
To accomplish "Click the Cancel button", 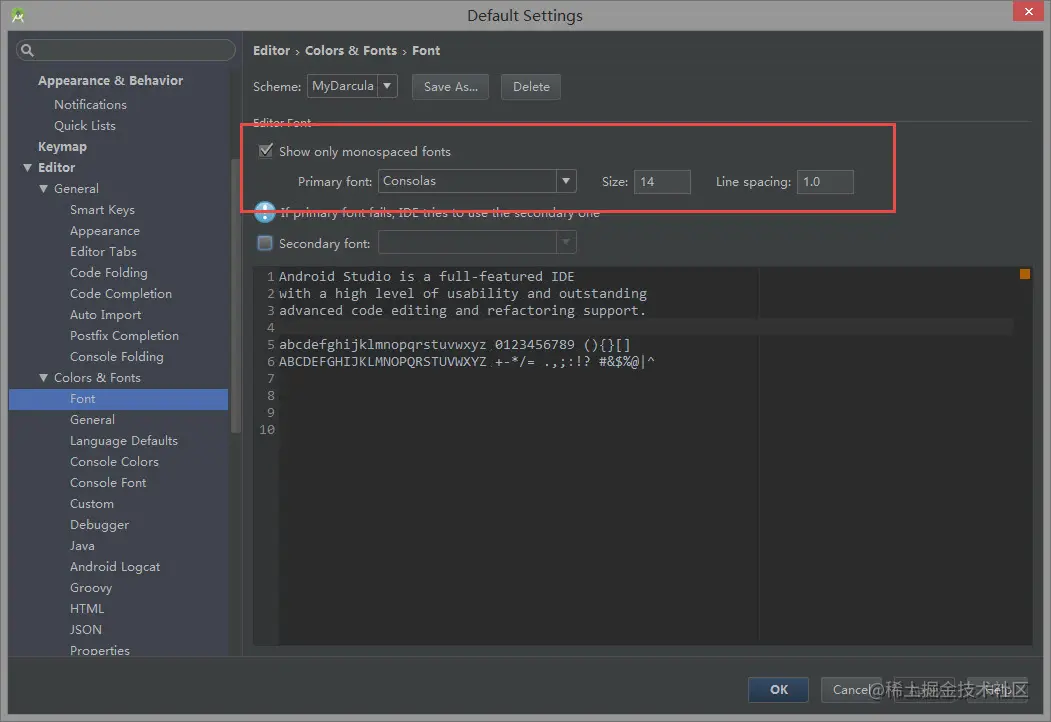I will [851, 689].
